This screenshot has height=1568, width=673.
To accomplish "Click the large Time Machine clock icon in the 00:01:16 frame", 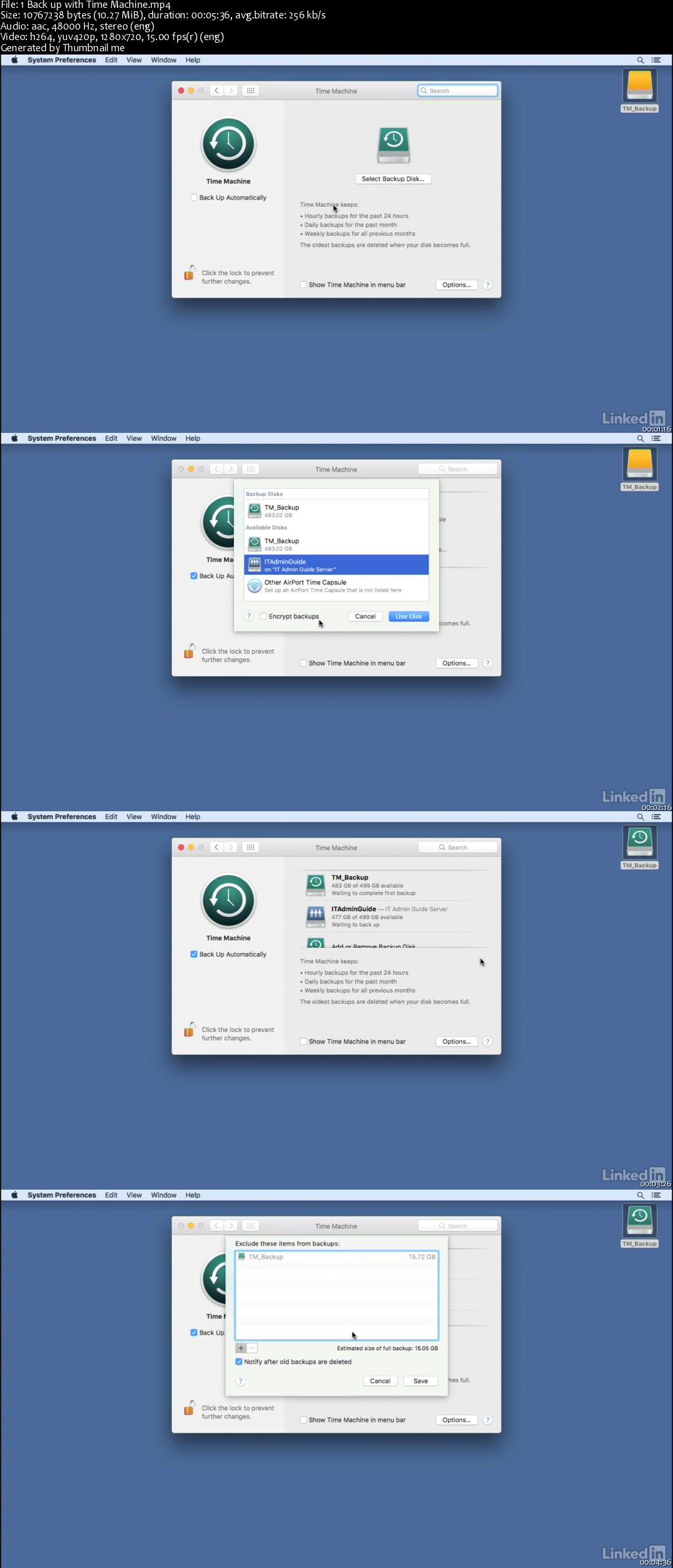I will [228, 144].
